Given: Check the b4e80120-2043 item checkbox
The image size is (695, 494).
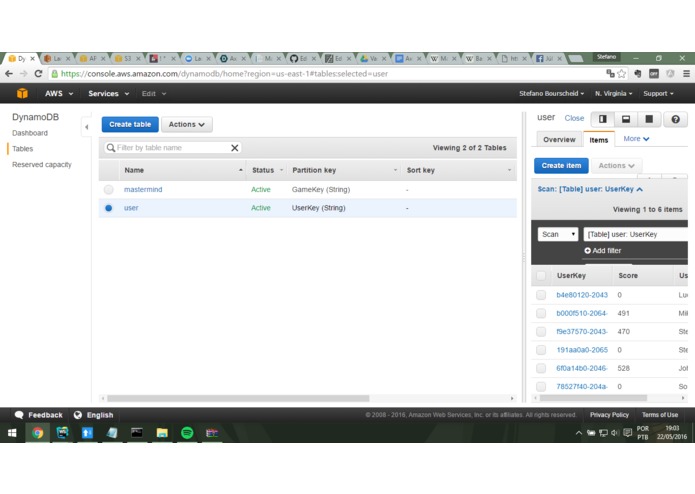Looking at the screenshot, I should (x=541, y=295).
